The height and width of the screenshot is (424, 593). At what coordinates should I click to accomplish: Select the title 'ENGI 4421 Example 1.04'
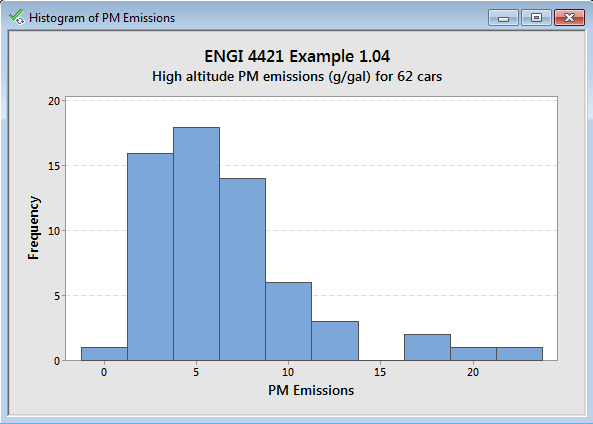[297, 56]
